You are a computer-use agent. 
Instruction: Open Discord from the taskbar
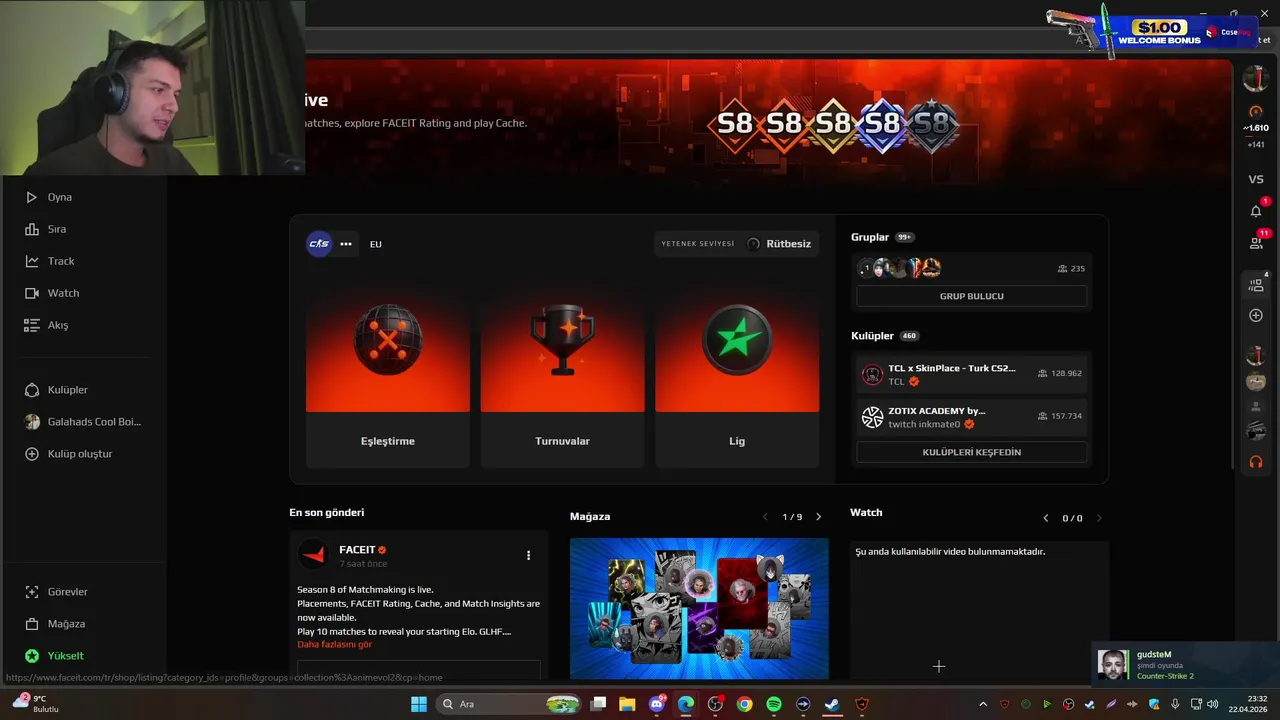[656, 704]
